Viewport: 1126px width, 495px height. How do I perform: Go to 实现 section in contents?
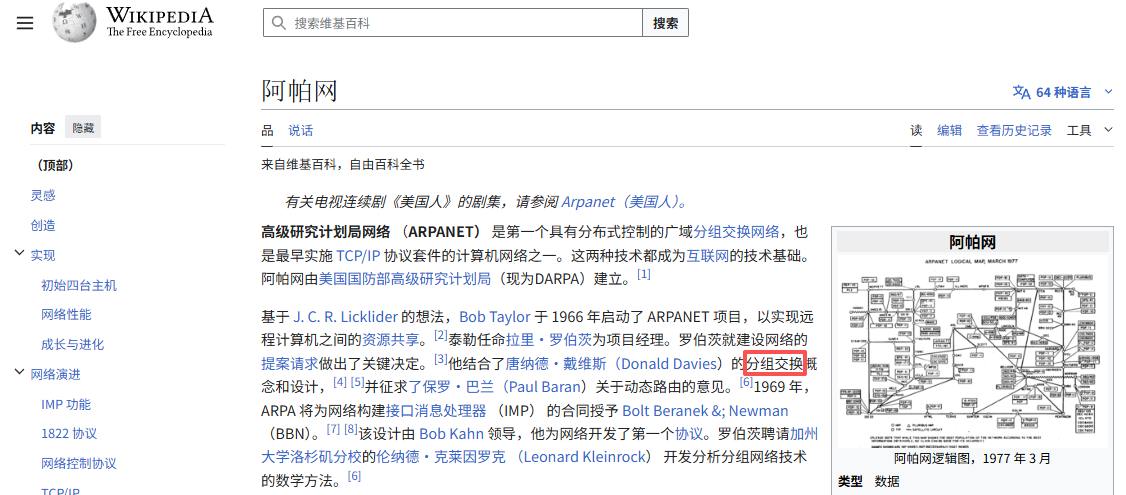click(43, 256)
